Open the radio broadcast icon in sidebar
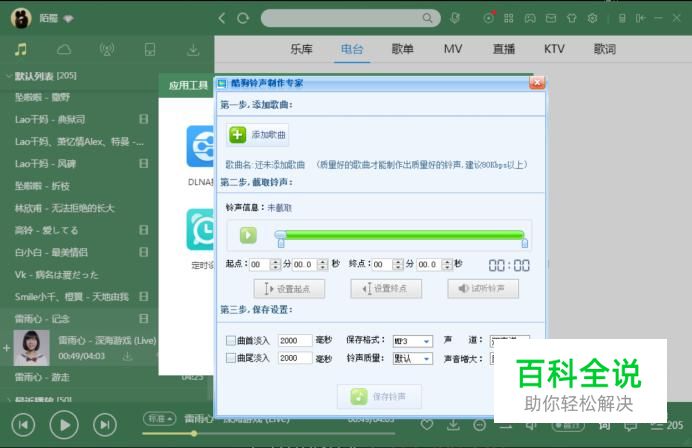692x448 pixels. pos(107,49)
